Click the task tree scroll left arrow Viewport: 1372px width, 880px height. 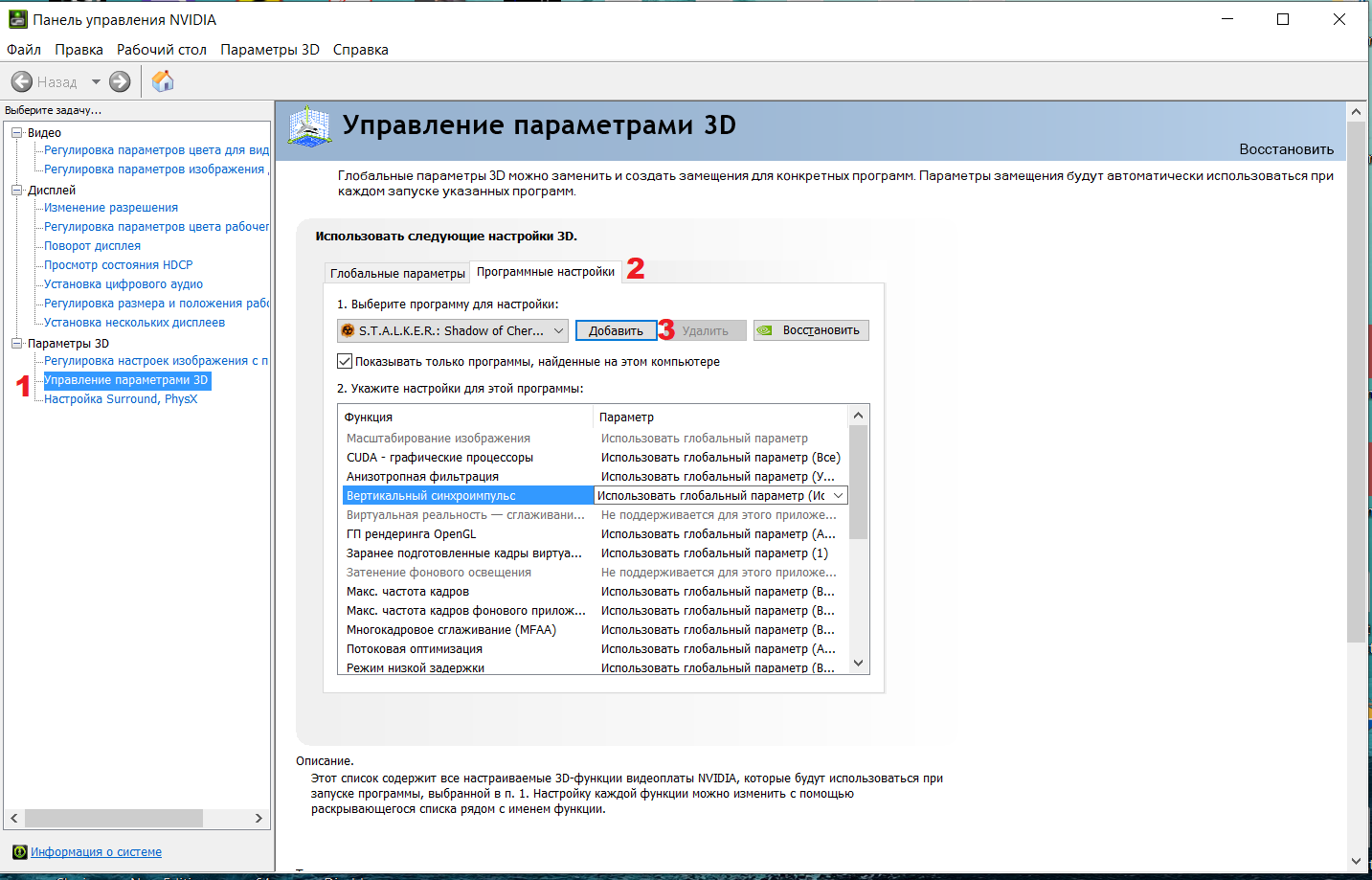(x=13, y=819)
